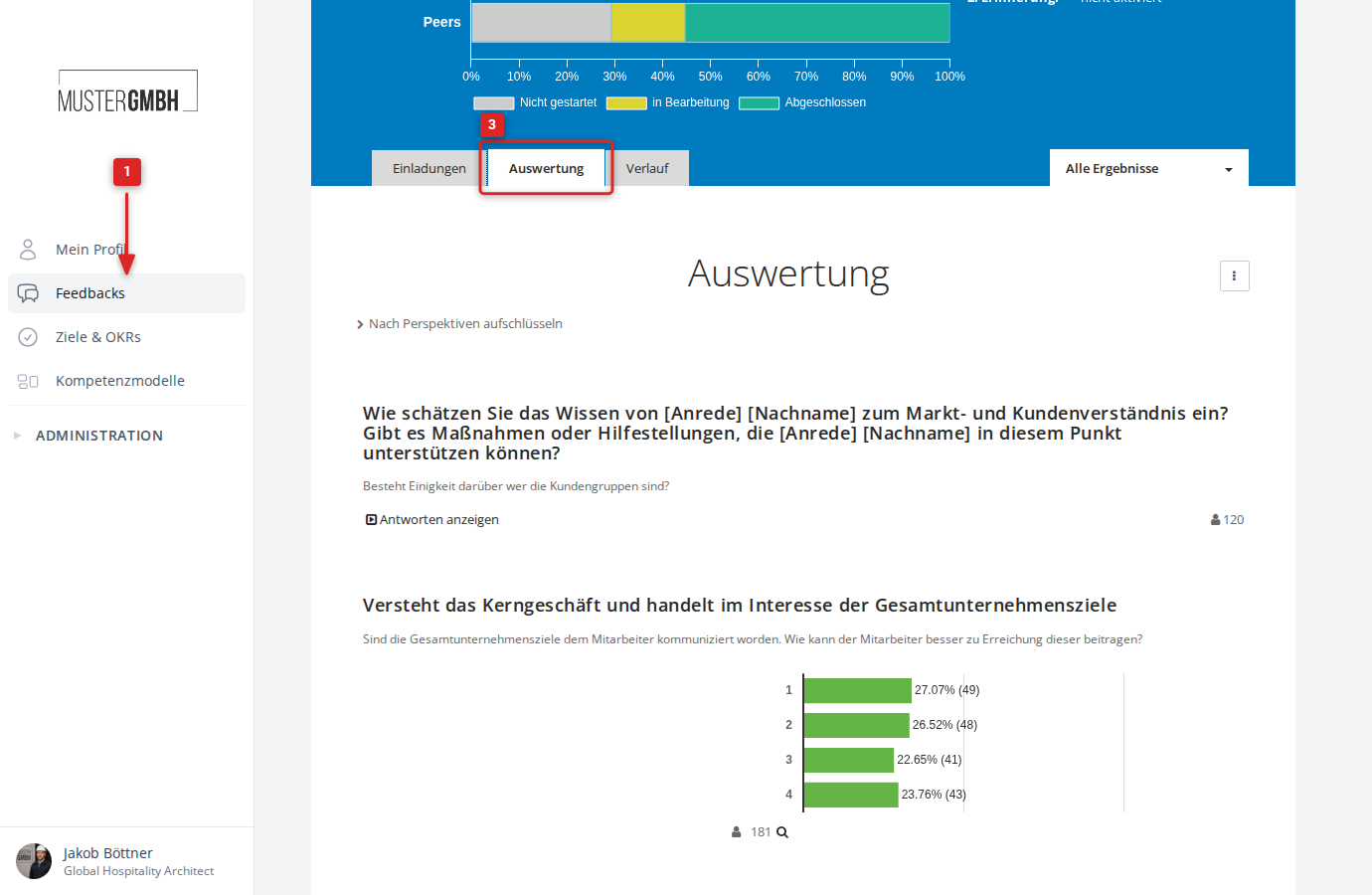1372x895 pixels.
Task: Switch to the Verlauf tab
Action: [647, 168]
